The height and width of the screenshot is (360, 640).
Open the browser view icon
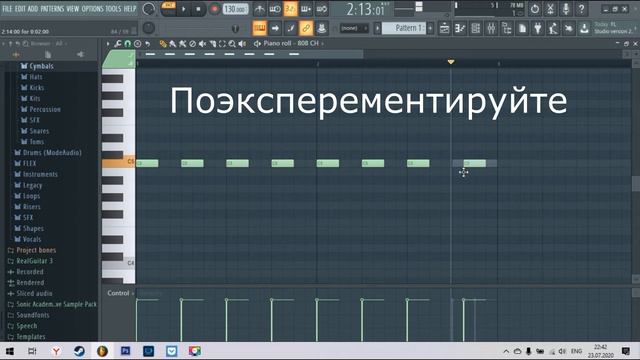point(507,28)
